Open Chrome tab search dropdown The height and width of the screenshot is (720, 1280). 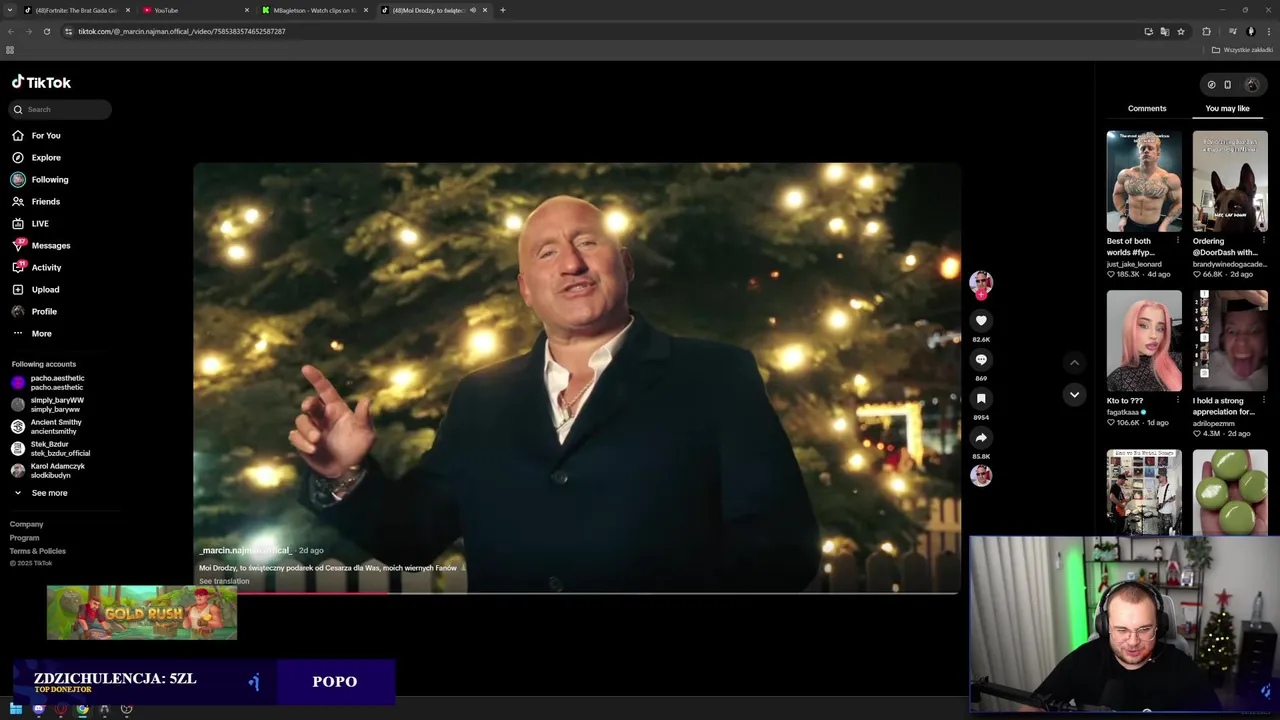[x=10, y=10]
